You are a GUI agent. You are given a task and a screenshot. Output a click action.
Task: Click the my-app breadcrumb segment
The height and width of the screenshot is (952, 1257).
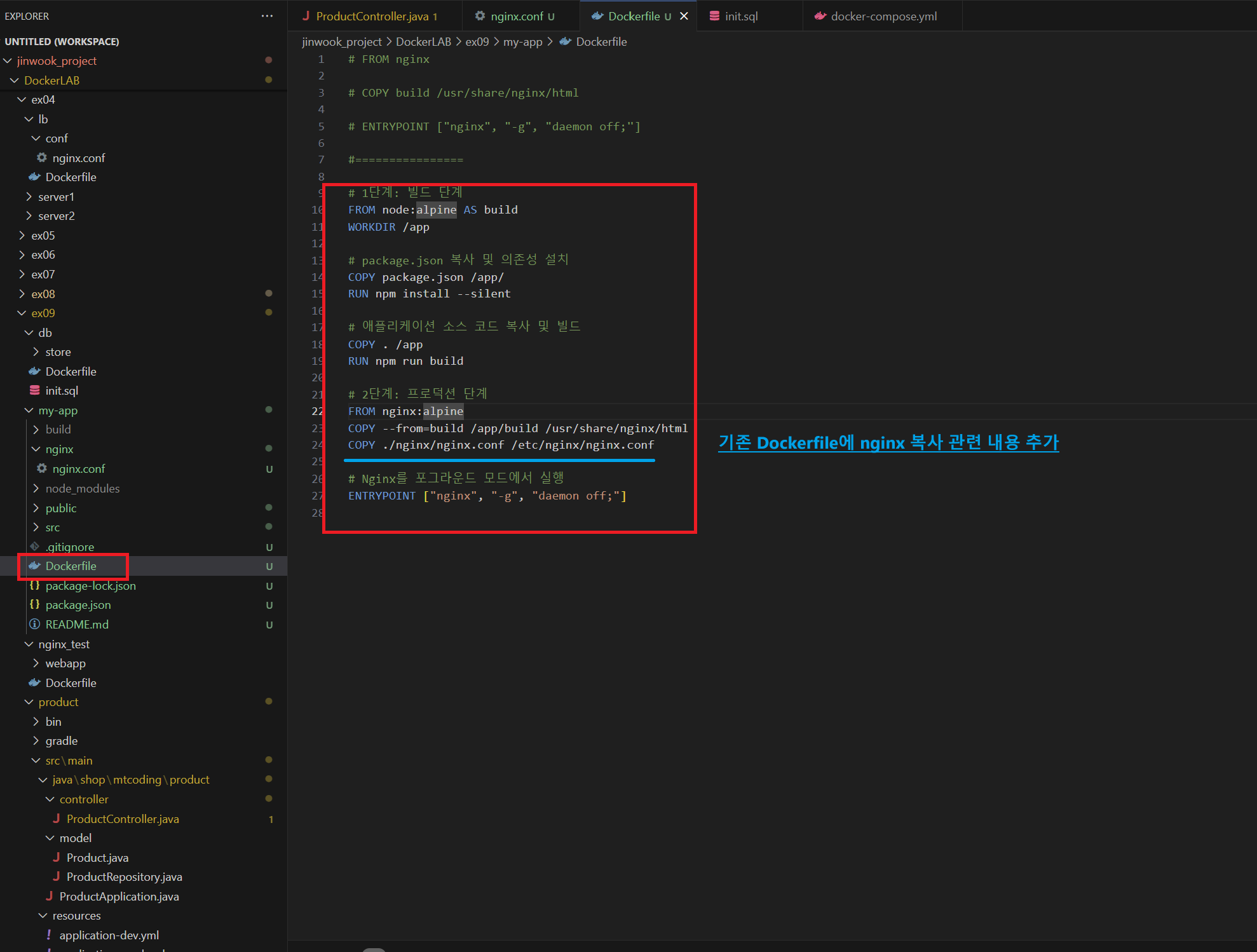point(522,42)
